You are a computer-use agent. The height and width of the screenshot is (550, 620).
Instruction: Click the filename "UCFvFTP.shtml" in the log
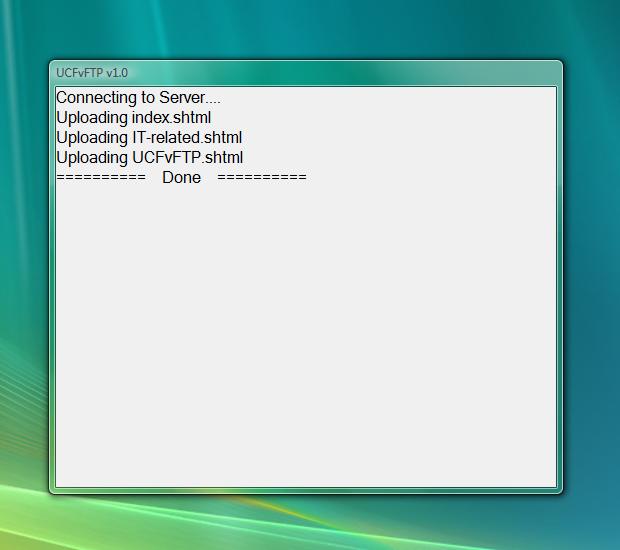187,158
